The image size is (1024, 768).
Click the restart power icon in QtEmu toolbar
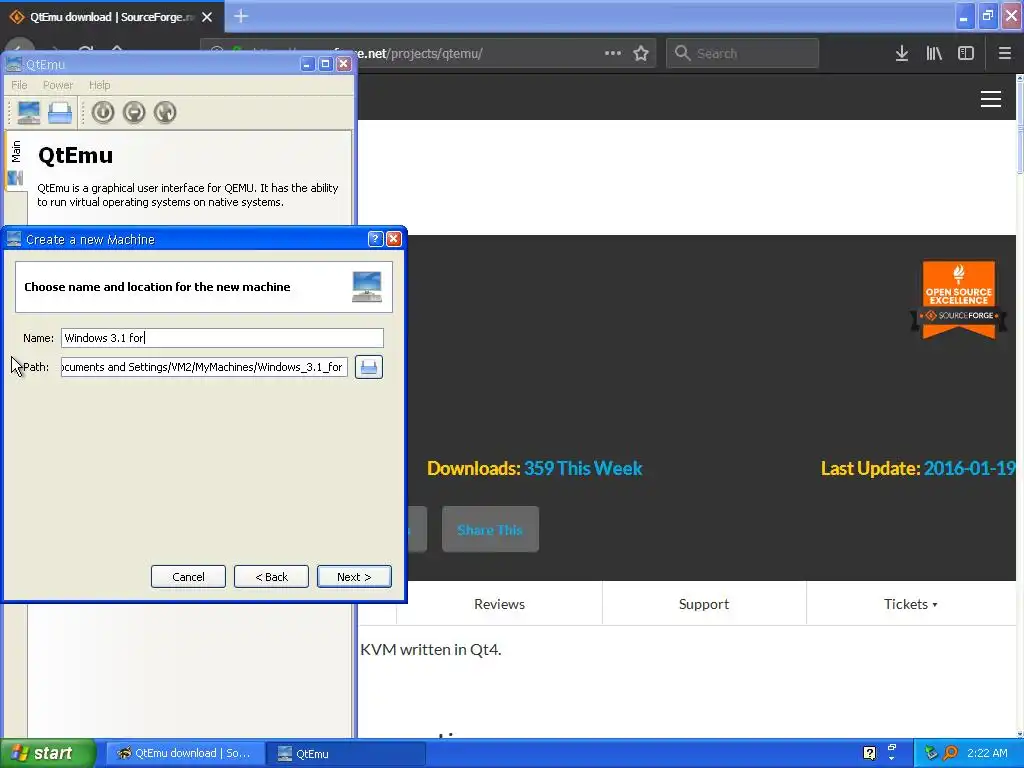165,112
